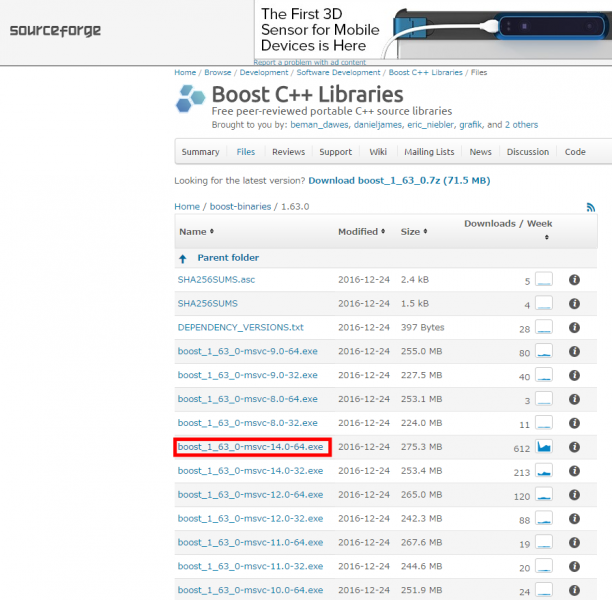Click the Parent folder up arrow icon

pos(183,257)
